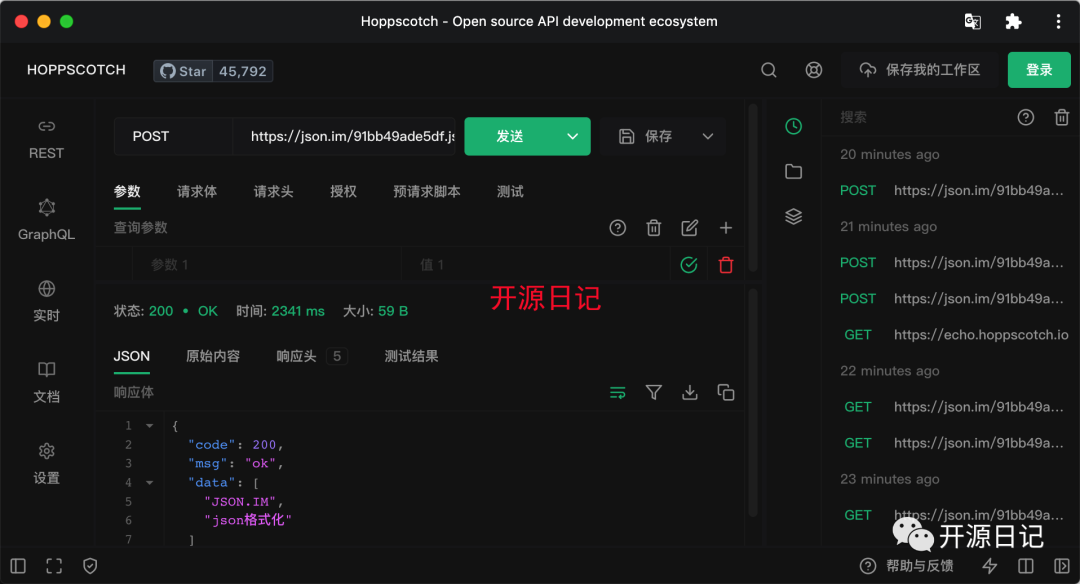Click the green 发送 send button

(x=510, y=136)
